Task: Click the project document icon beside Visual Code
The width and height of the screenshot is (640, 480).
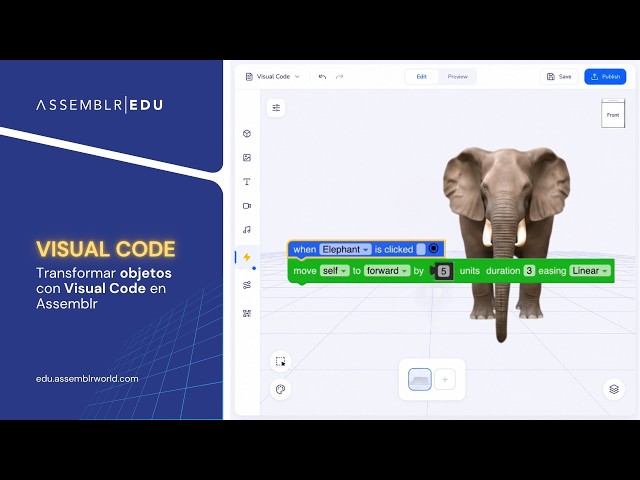Action: click(249, 76)
